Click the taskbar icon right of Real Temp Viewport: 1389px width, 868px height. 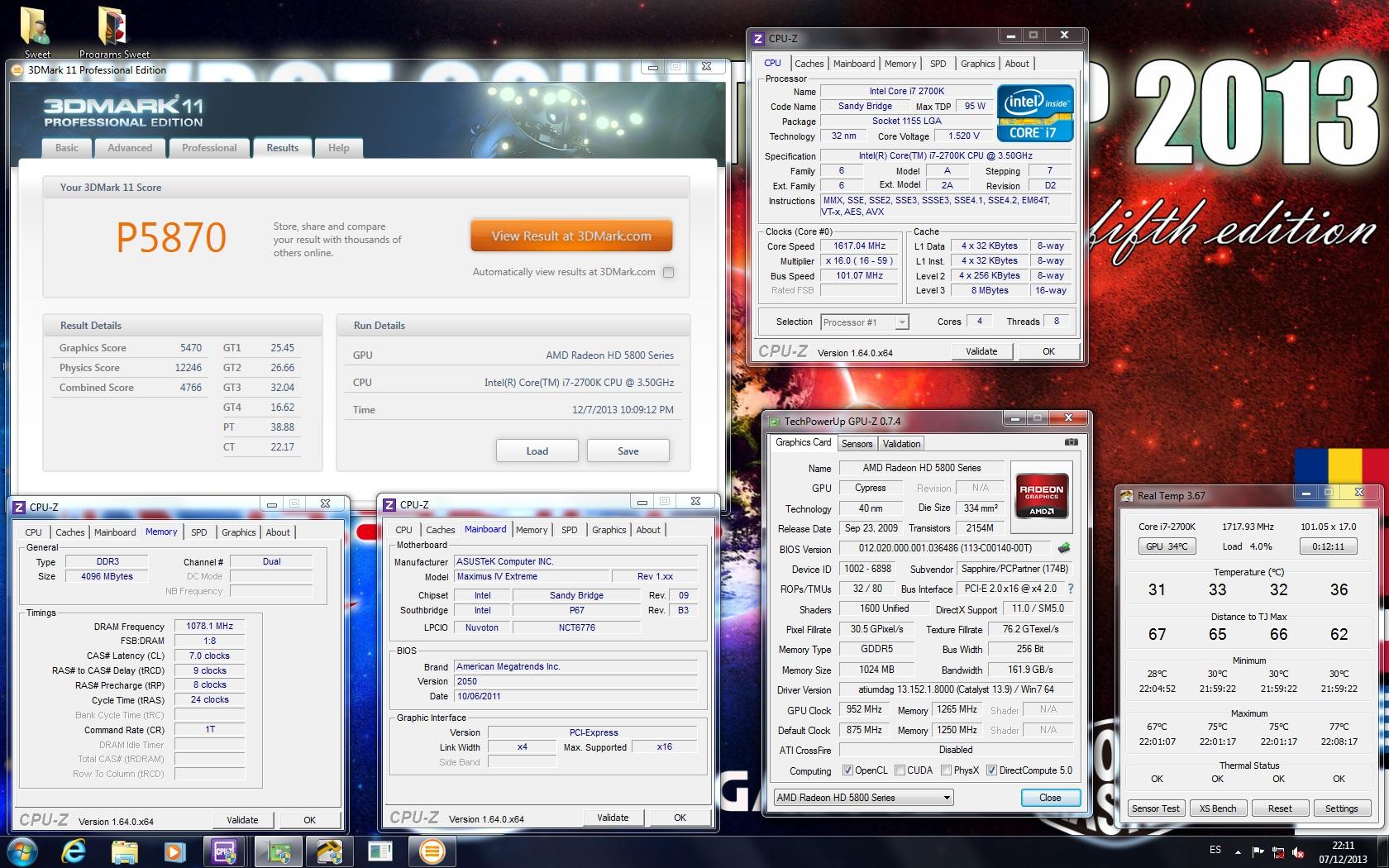(380, 851)
